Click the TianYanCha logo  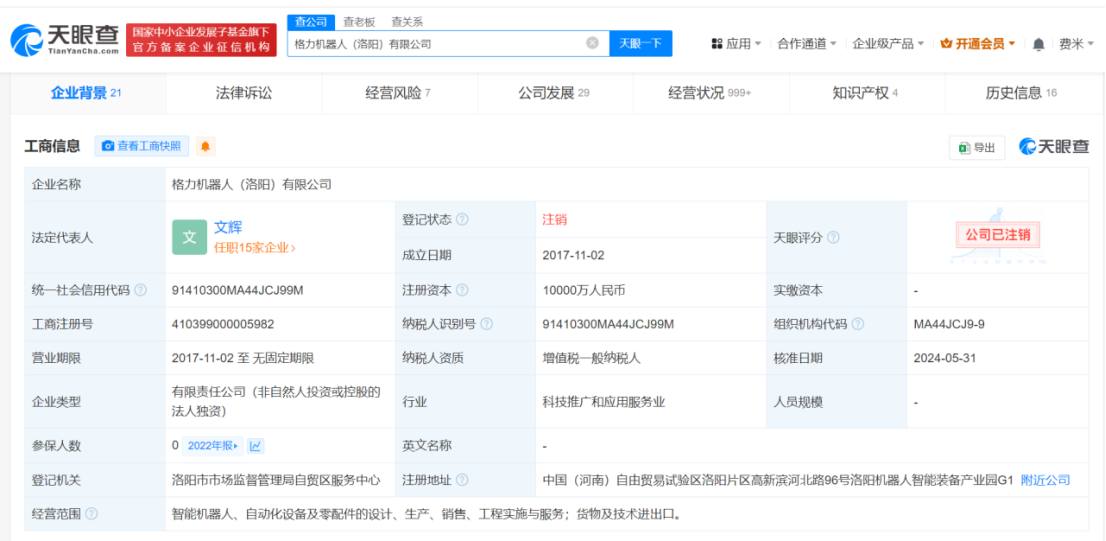[65, 39]
